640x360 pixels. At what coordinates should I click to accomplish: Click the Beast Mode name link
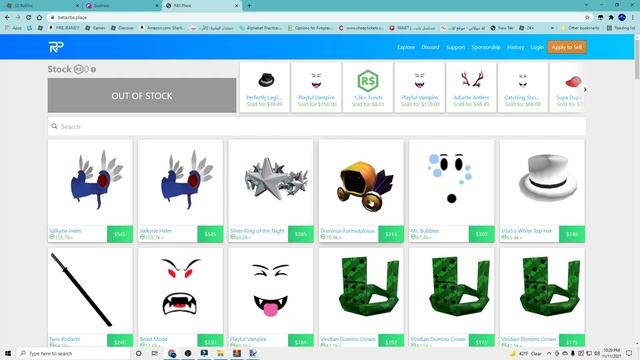pyautogui.click(x=153, y=339)
